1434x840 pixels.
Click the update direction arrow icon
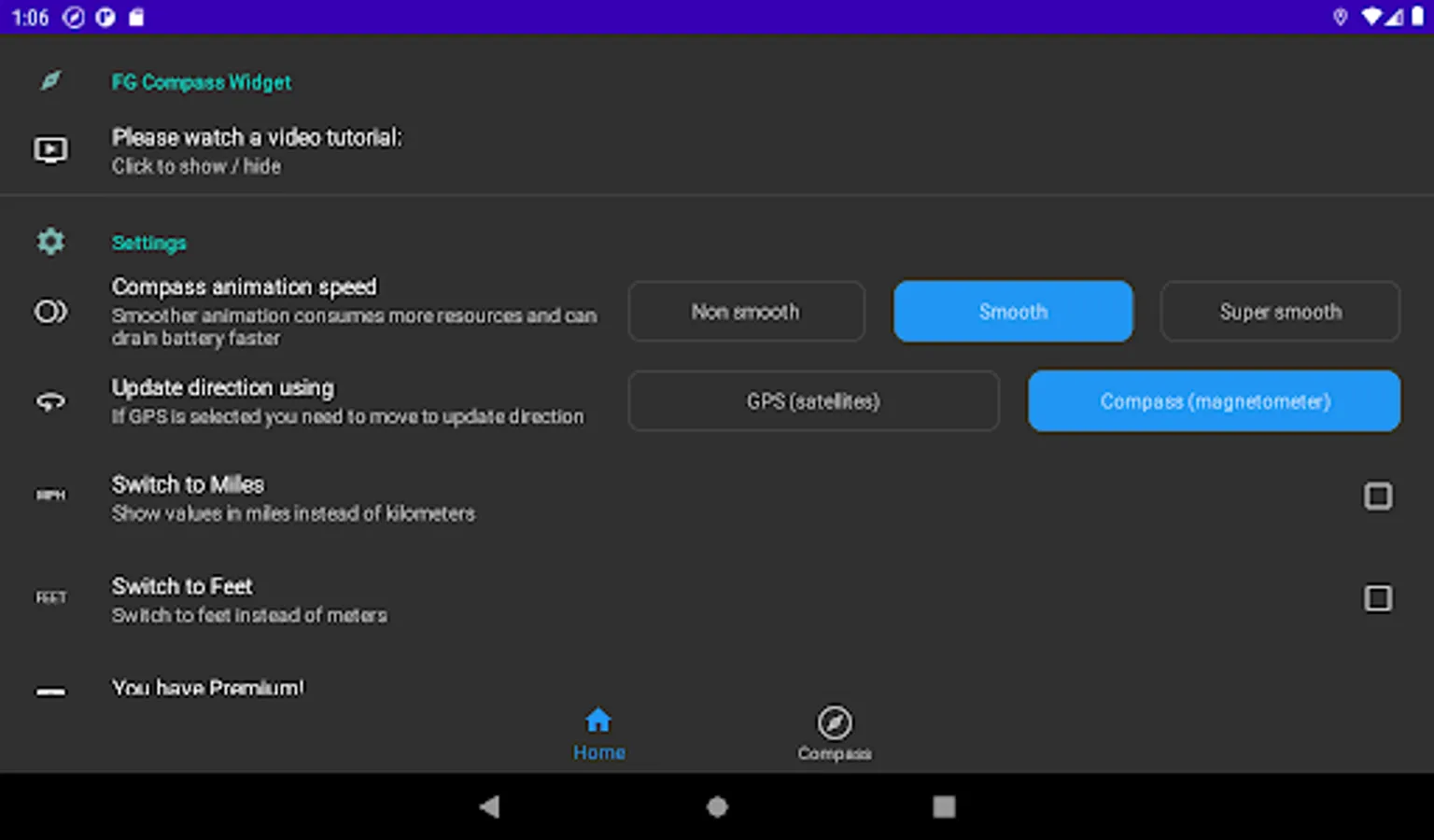[x=51, y=401]
